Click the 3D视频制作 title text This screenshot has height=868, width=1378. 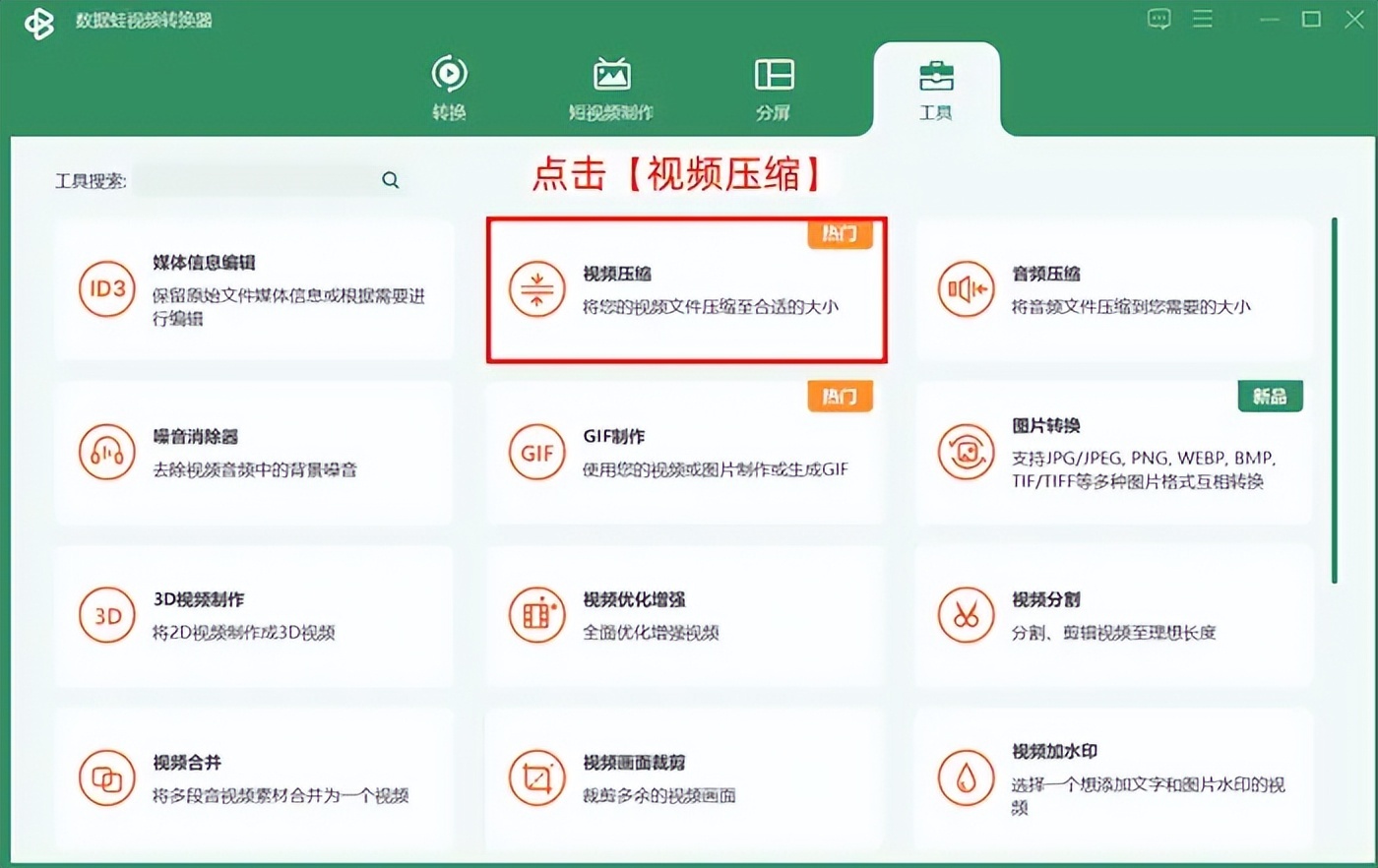199,599
